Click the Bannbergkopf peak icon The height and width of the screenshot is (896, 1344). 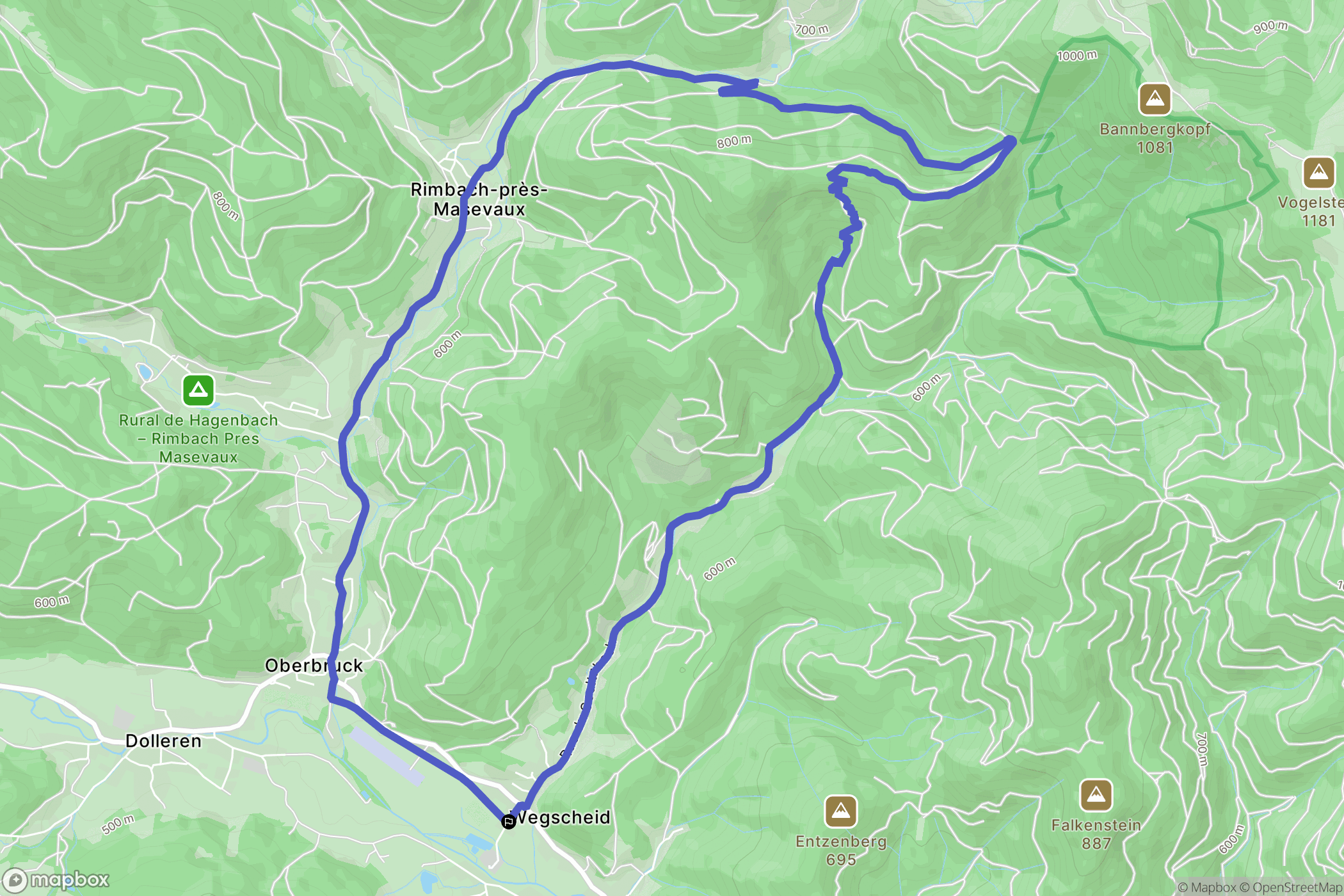(1155, 99)
